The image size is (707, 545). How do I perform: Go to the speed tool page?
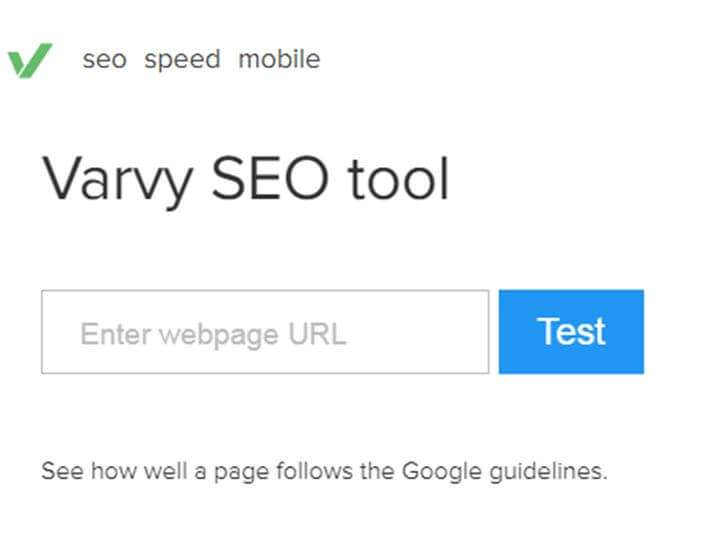(182, 60)
